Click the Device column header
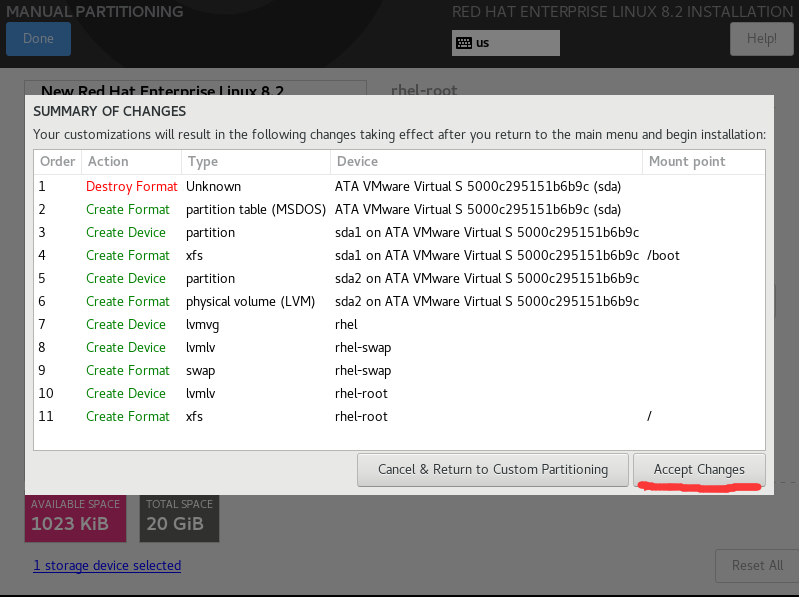This screenshot has width=799, height=597. tap(486, 161)
